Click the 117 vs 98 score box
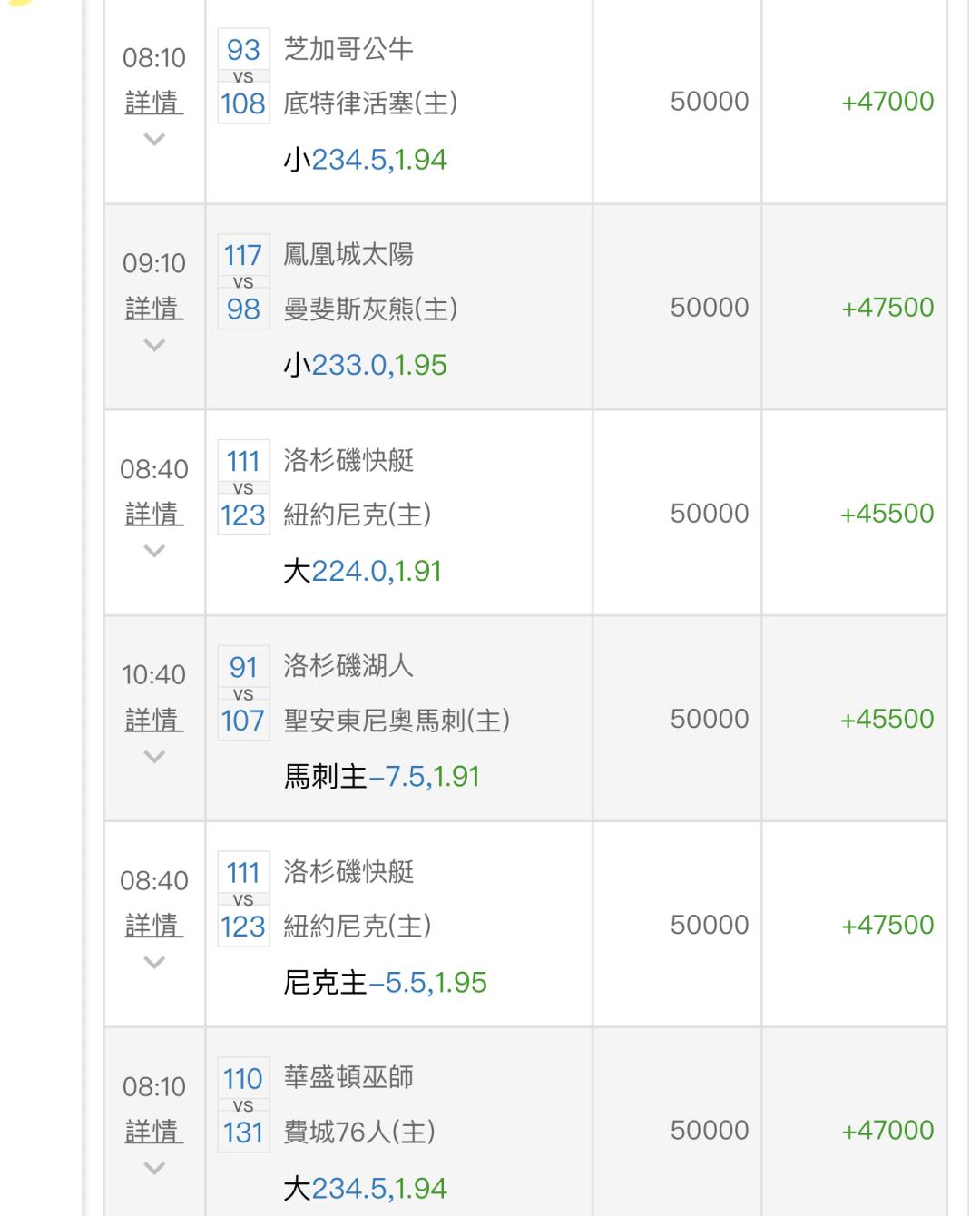 (243, 282)
